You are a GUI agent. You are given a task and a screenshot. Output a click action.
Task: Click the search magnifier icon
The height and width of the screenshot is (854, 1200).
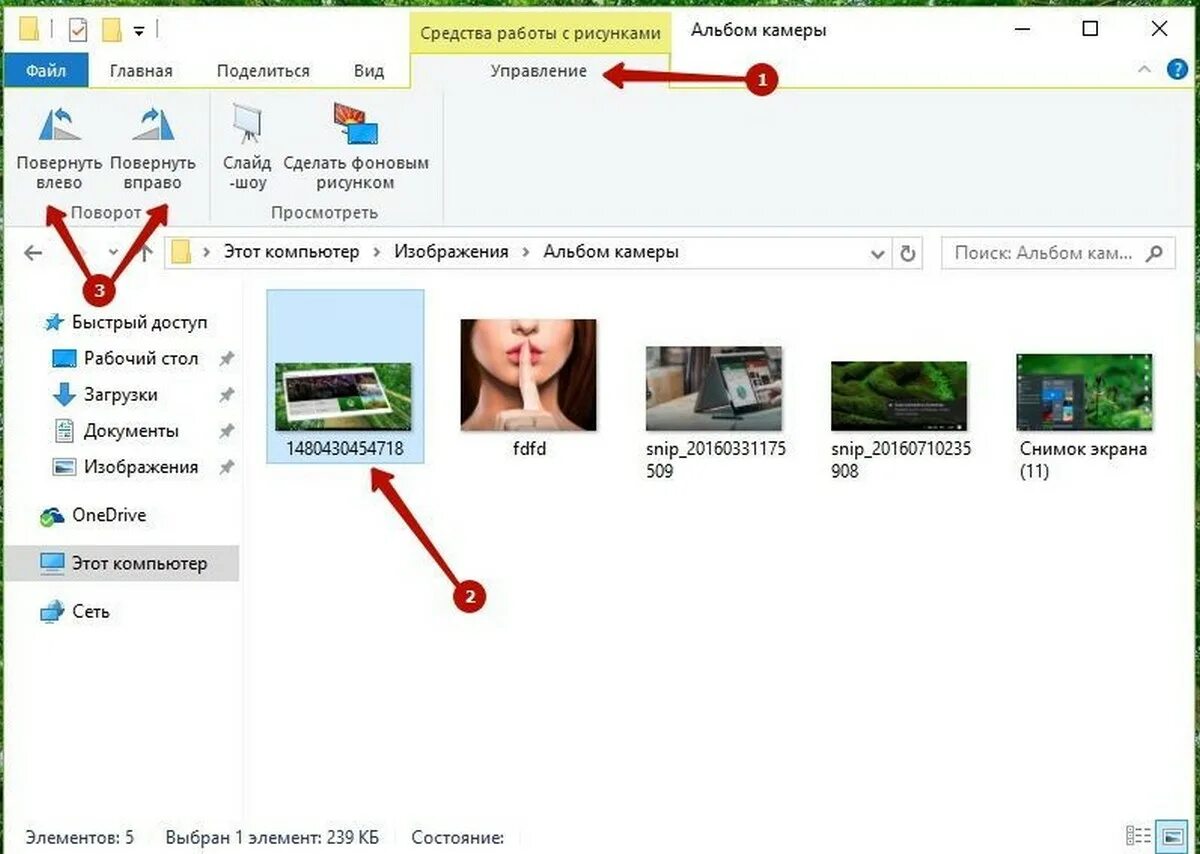[1155, 253]
